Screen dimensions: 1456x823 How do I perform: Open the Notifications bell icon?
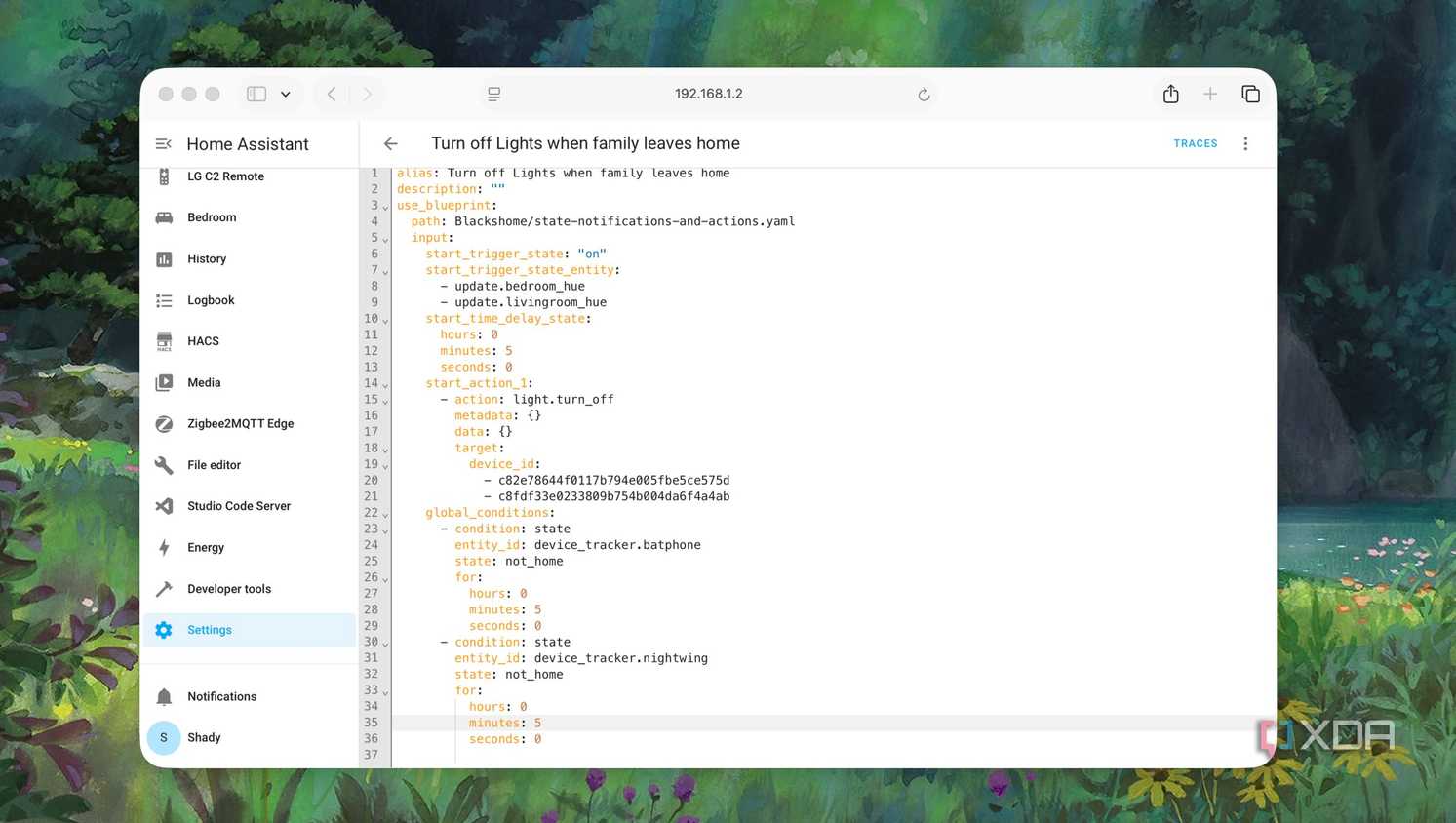[164, 696]
